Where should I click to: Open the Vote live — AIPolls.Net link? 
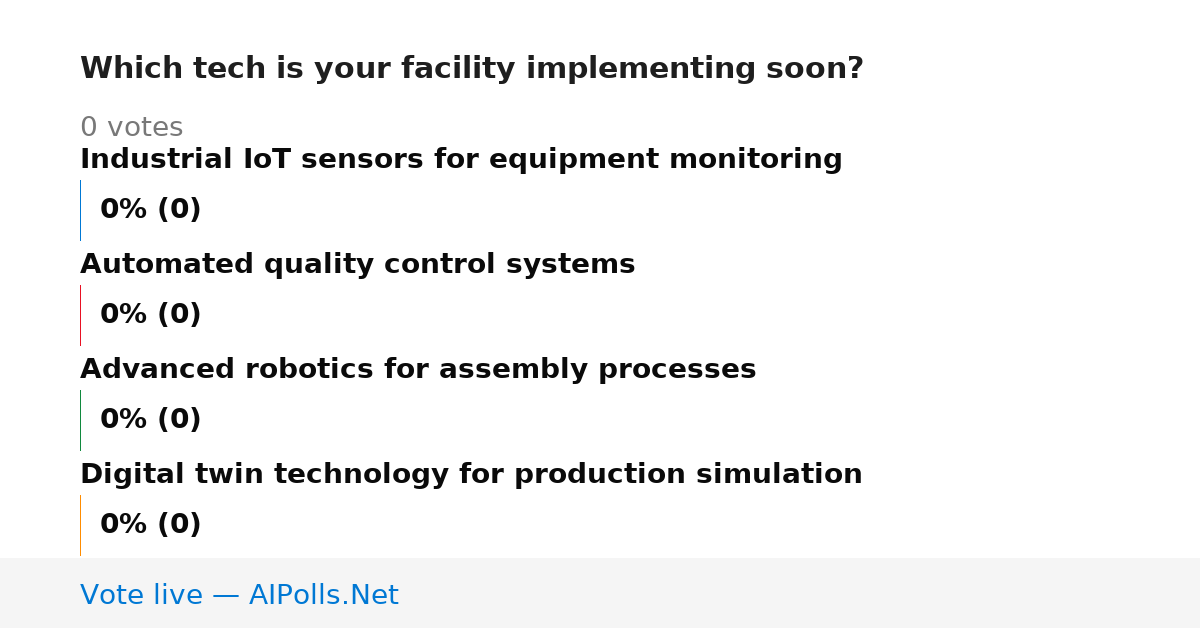point(239,595)
